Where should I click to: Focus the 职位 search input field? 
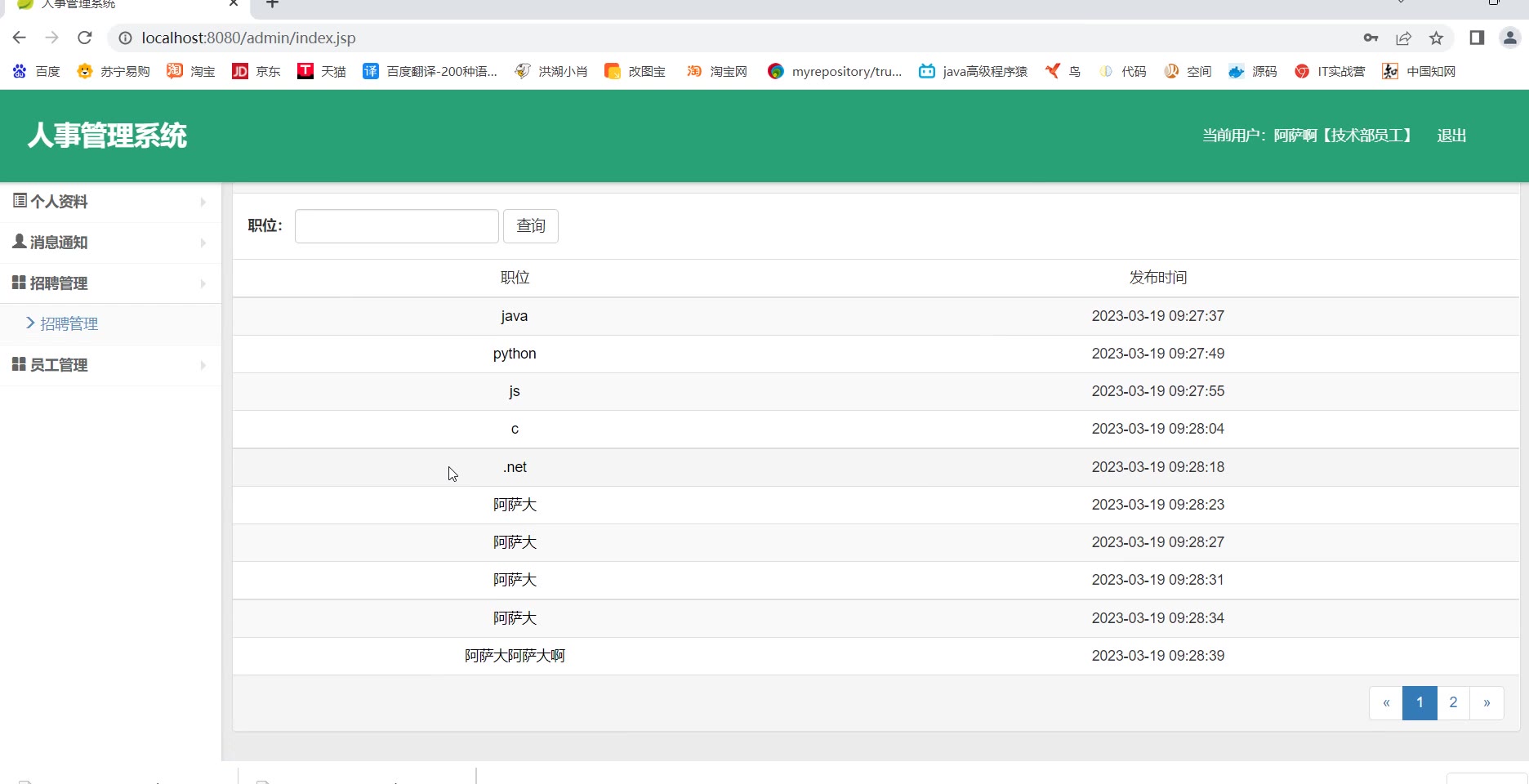(x=396, y=226)
